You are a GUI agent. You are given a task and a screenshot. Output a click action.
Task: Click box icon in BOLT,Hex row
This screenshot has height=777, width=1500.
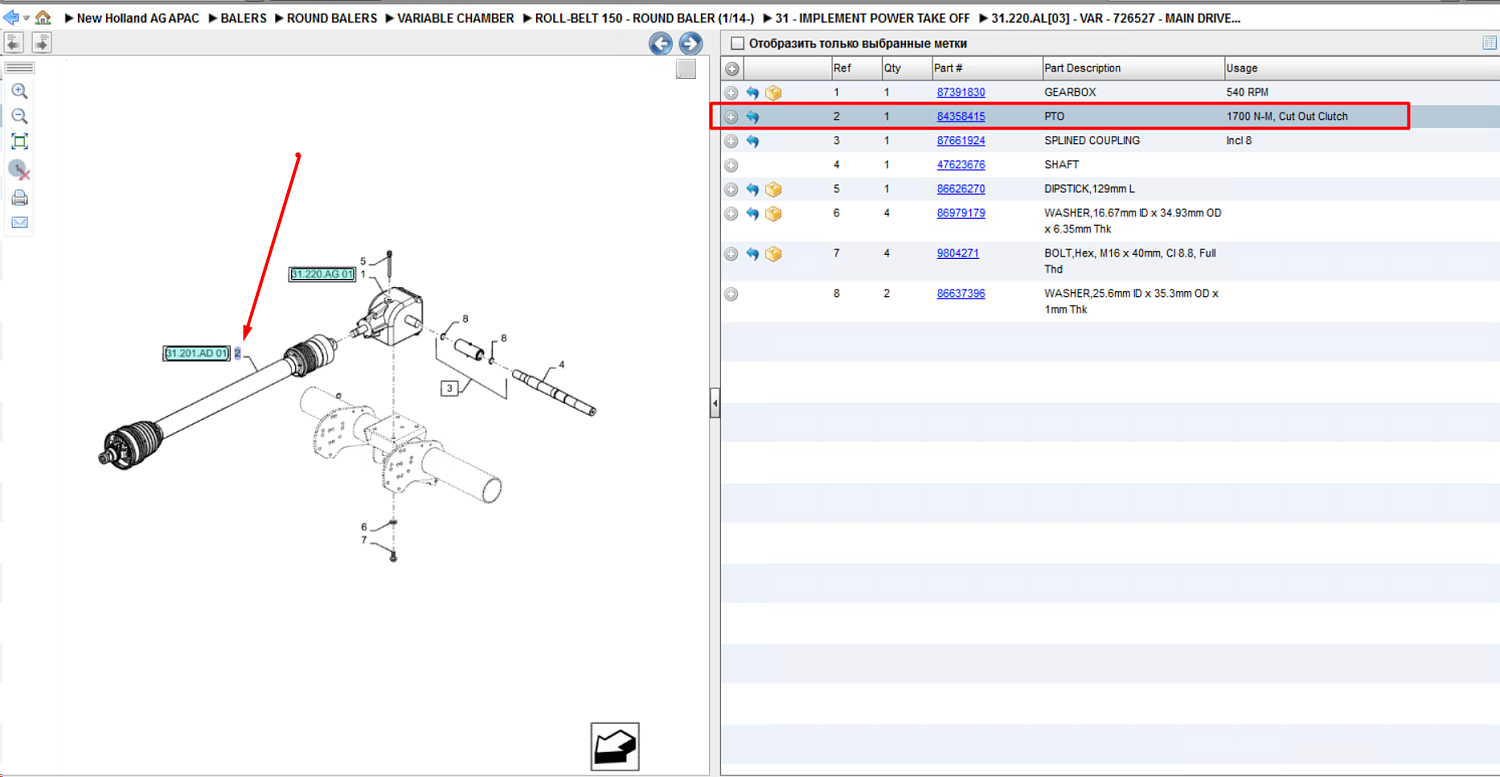tap(773, 254)
